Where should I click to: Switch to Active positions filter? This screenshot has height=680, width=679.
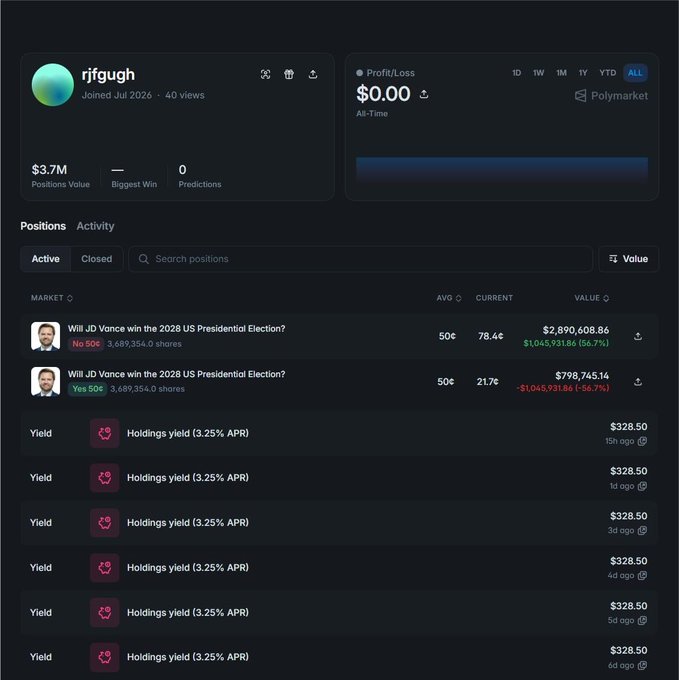point(46,259)
